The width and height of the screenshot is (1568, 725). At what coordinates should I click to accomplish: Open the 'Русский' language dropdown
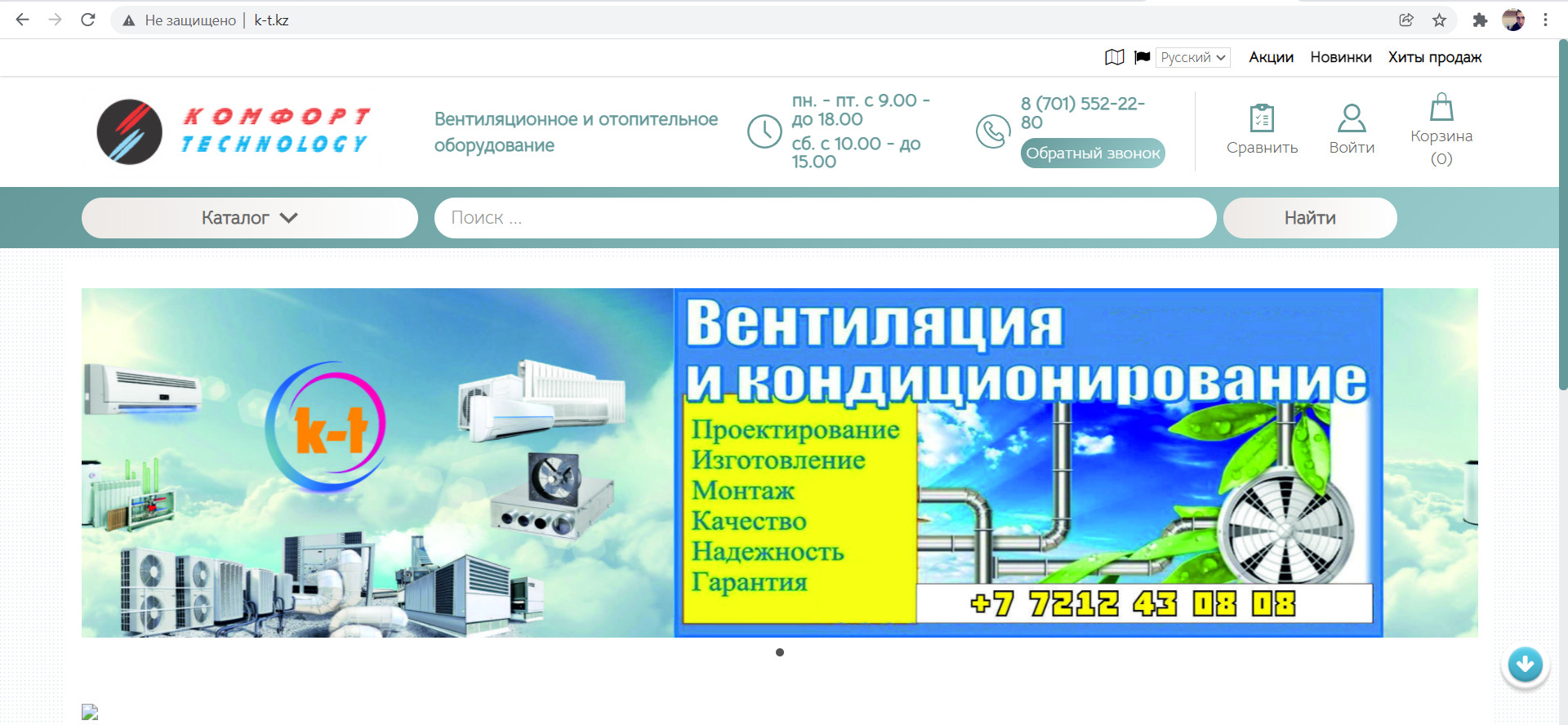(x=1193, y=57)
